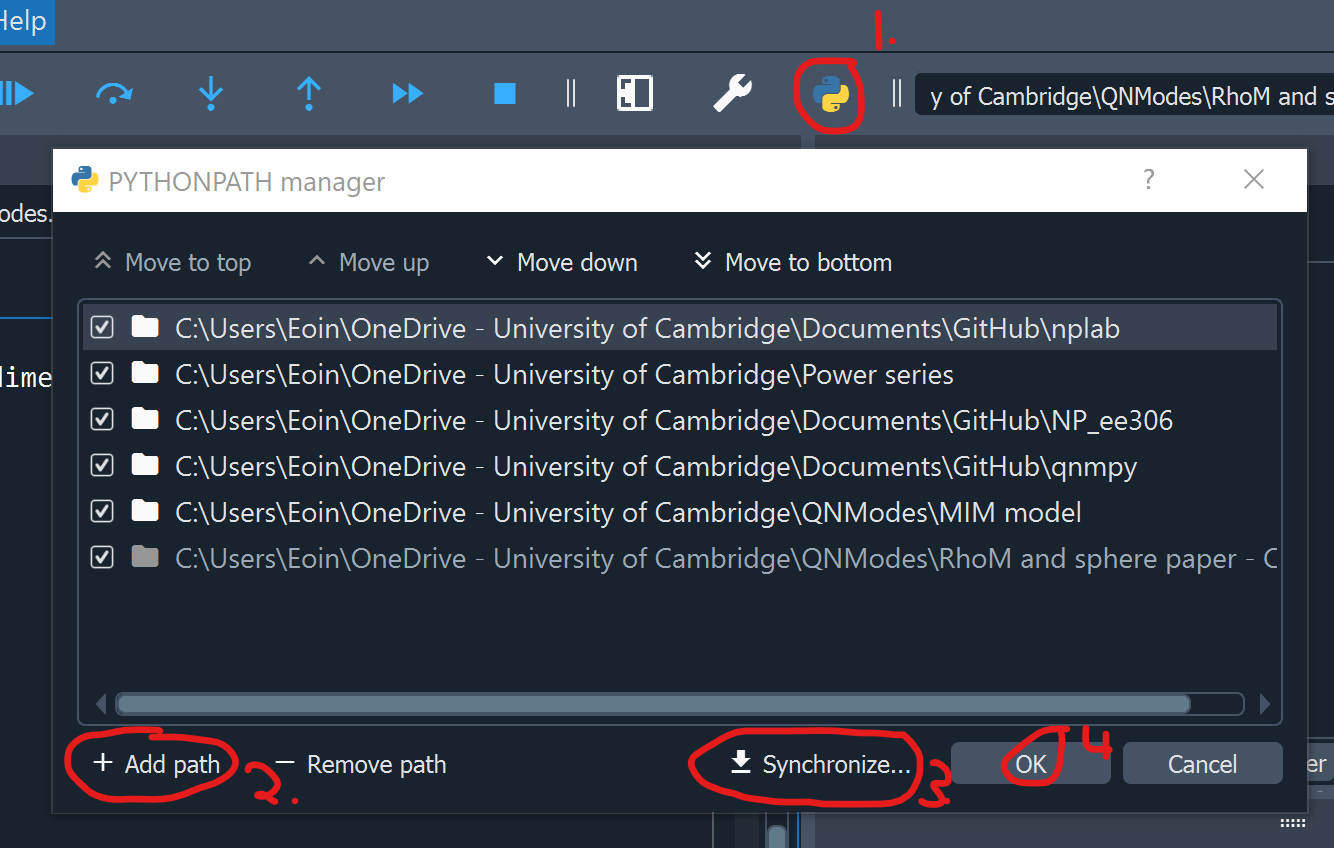Step over with the curved arrow icon
Viewport: 1334px width, 848px height.
(113, 94)
